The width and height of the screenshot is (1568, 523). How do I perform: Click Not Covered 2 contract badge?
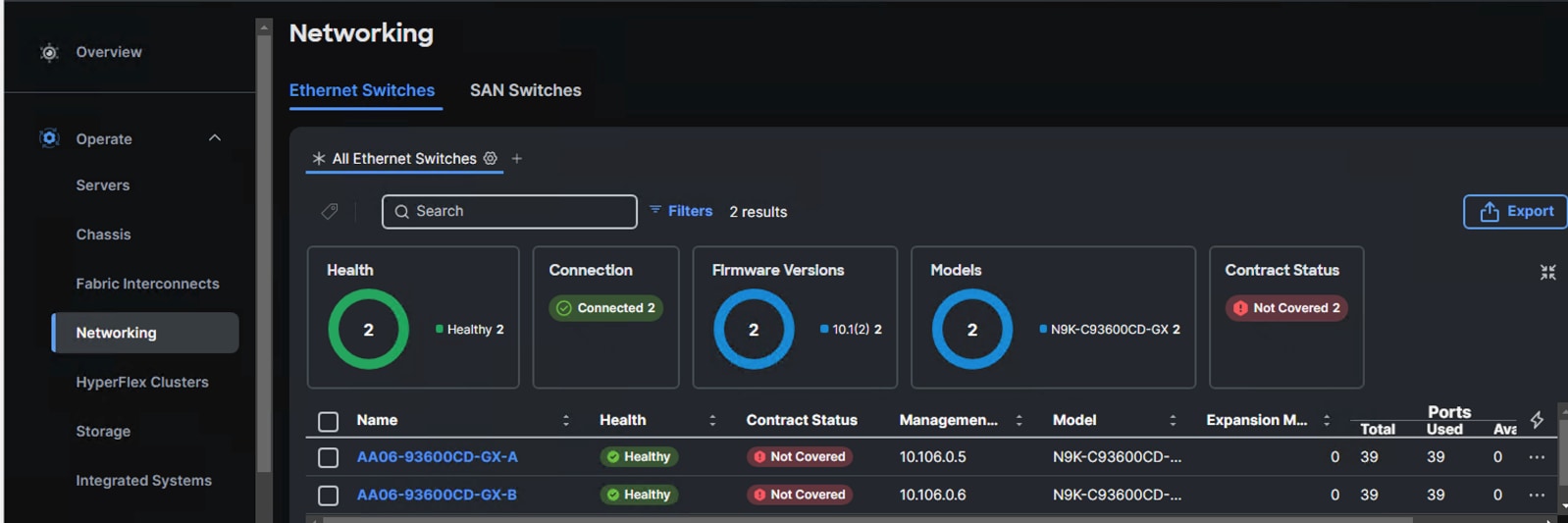1287,308
